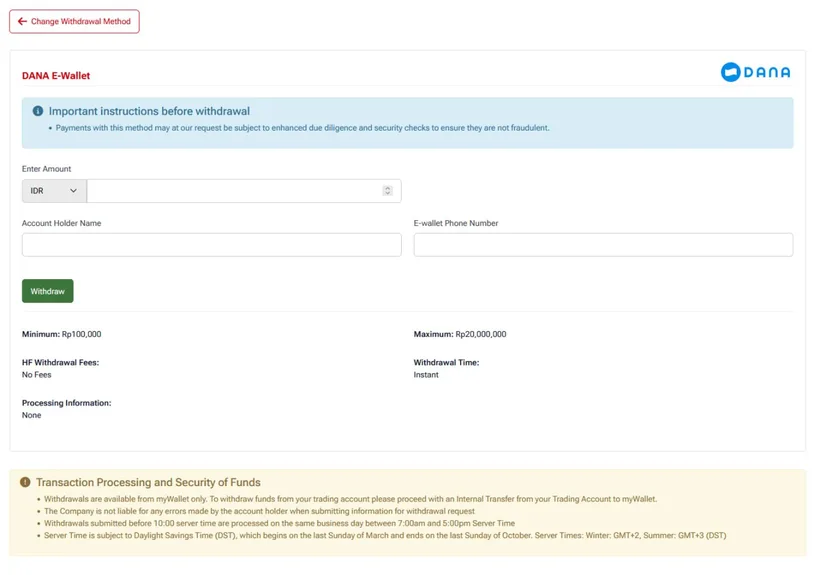Click the green Withdraw button
The width and height of the screenshot is (820, 575).
(48, 291)
